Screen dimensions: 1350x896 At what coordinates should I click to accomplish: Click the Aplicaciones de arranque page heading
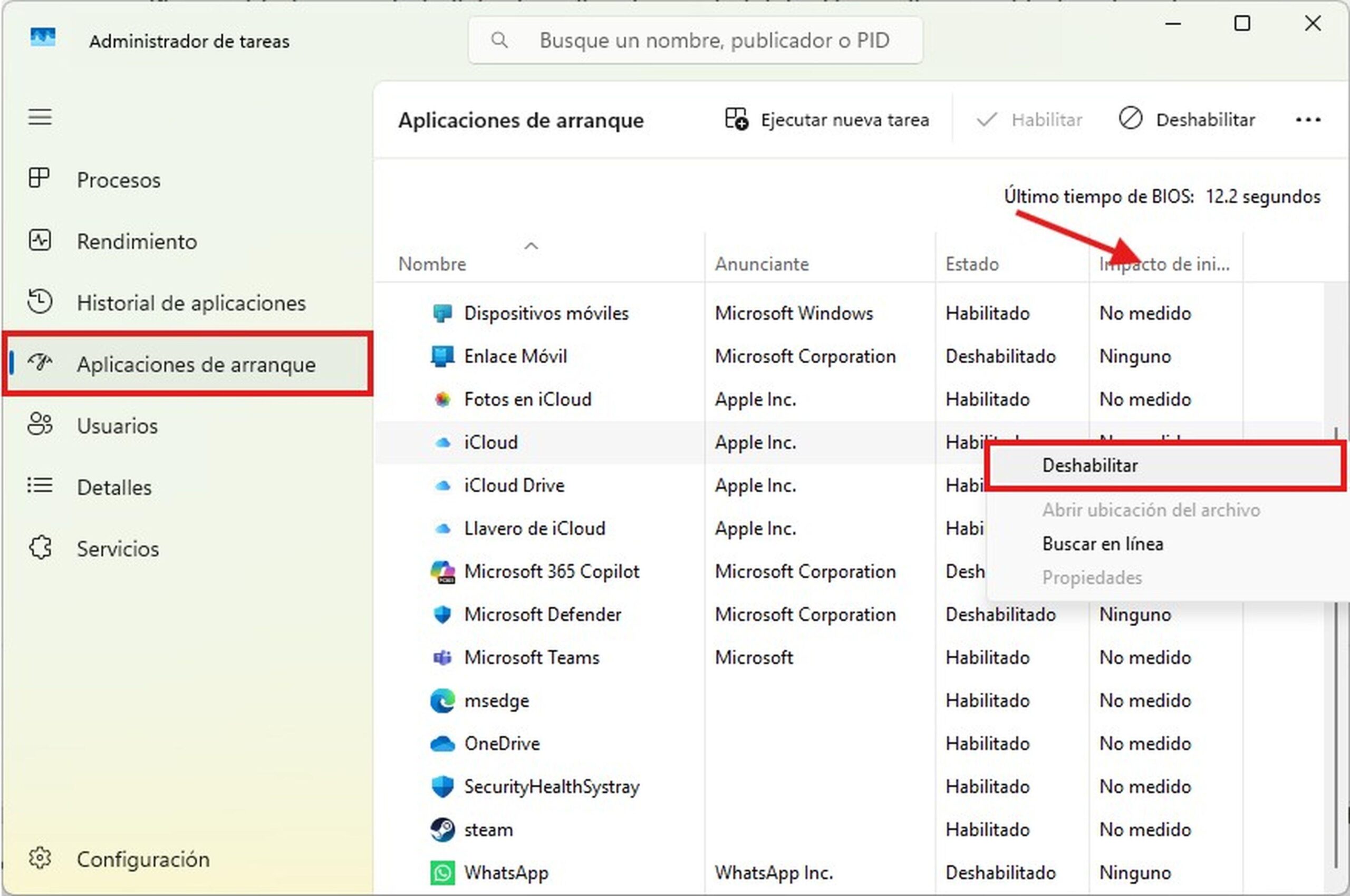tap(521, 120)
